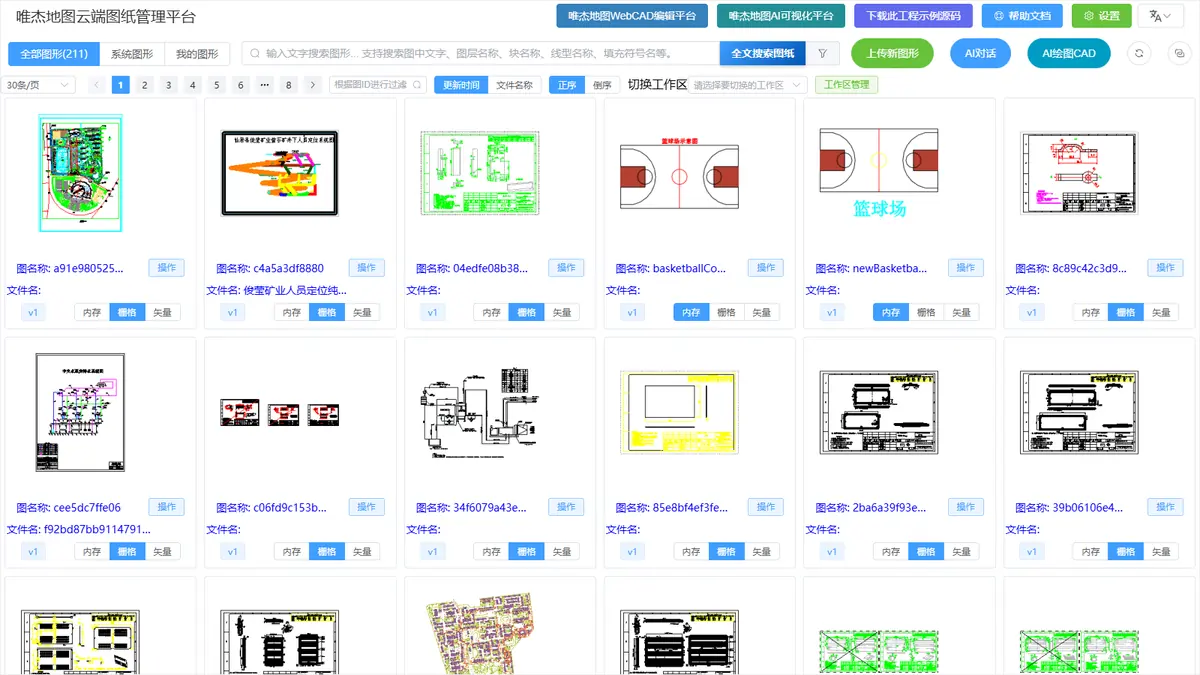Click 上传新图形 button
The image size is (1200, 675).
(x=892, y=54)
